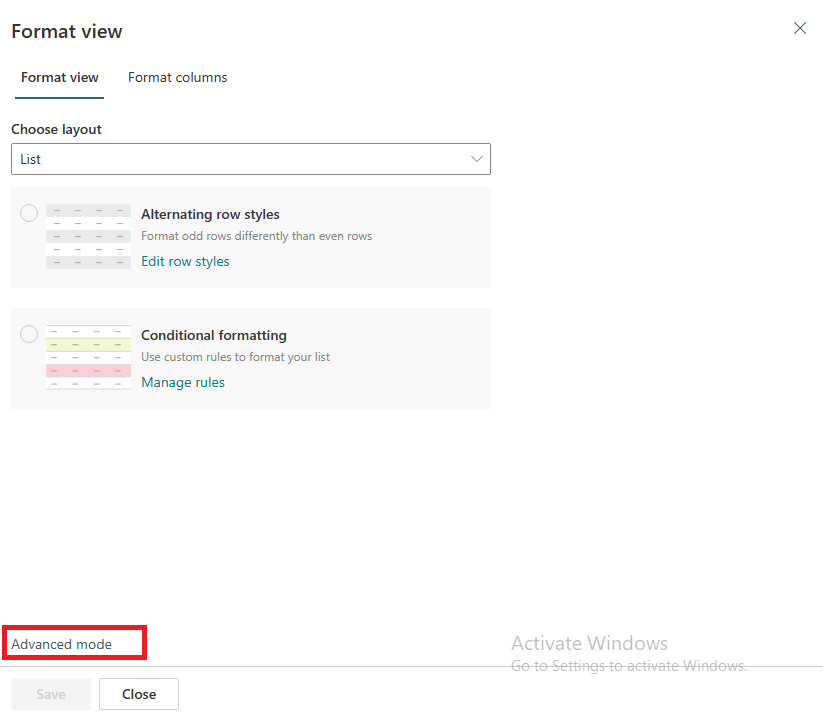Viewport: 823px width, 717px height.
Task: Click the Close button
Action: [x=138, y=693]
